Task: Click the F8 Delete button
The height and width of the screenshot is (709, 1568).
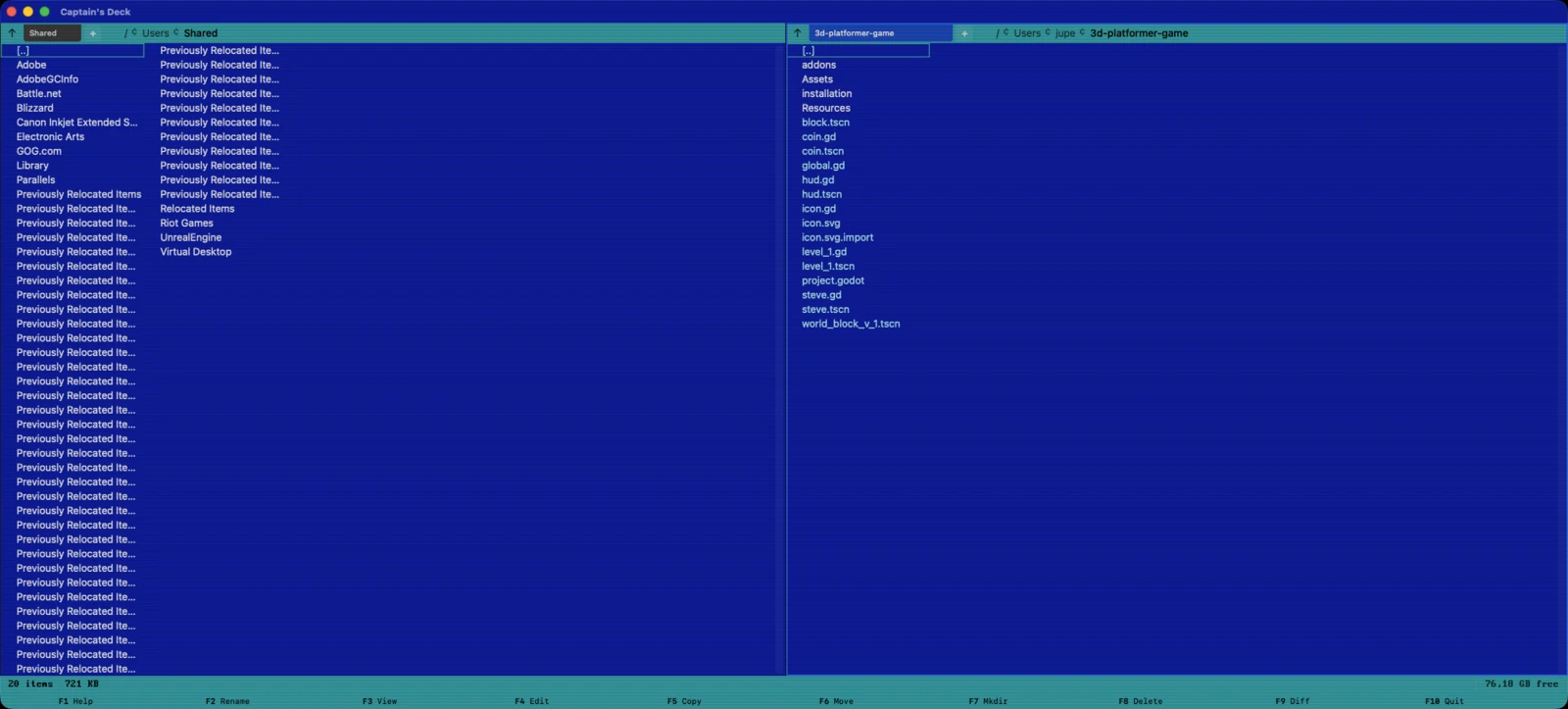Action: click(1141, 701)
